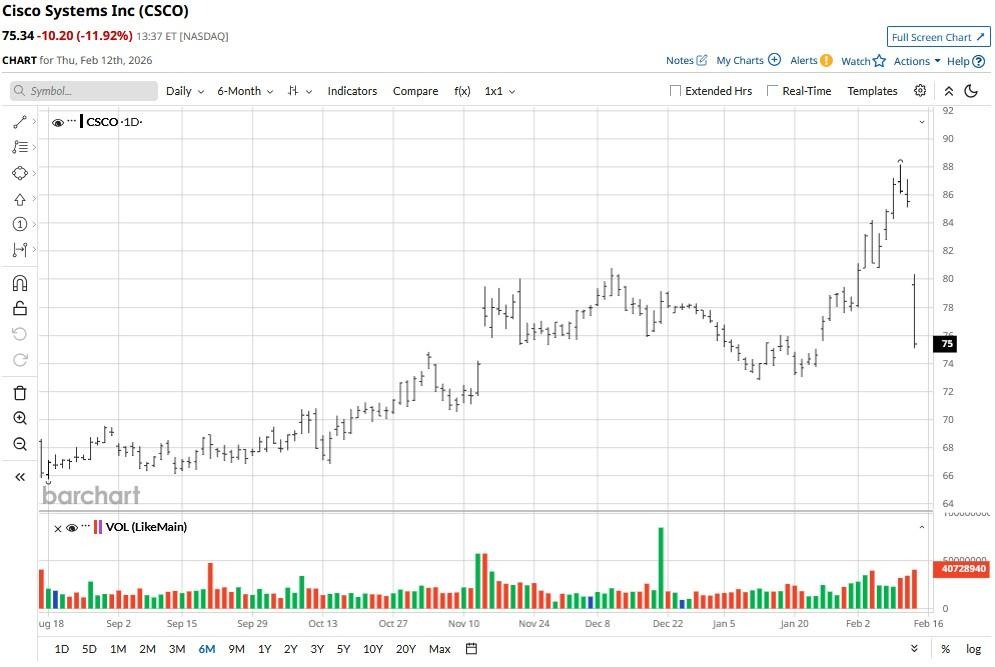Select the Max time range
The height and width of the screenshot is (667, 995).
pyautogui.click(x=439, y=649)
